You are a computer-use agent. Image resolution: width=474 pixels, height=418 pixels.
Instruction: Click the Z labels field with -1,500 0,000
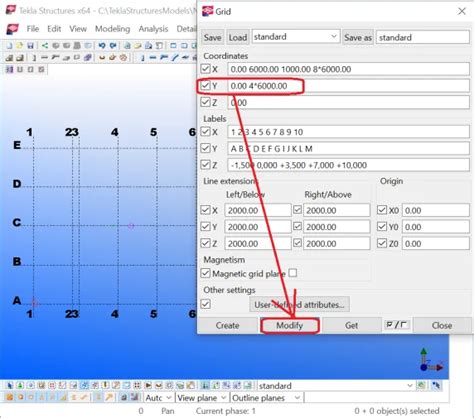[348, 165]
